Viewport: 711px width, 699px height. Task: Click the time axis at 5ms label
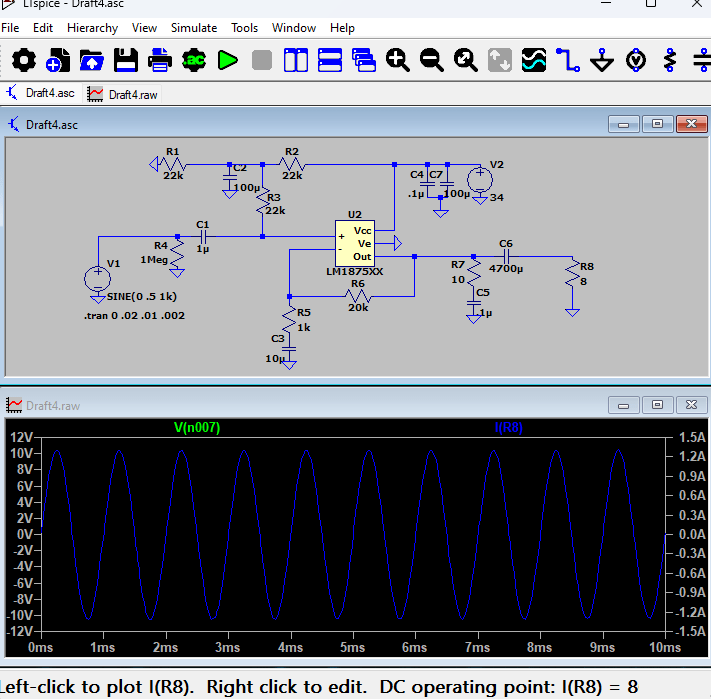coord(353,647)
